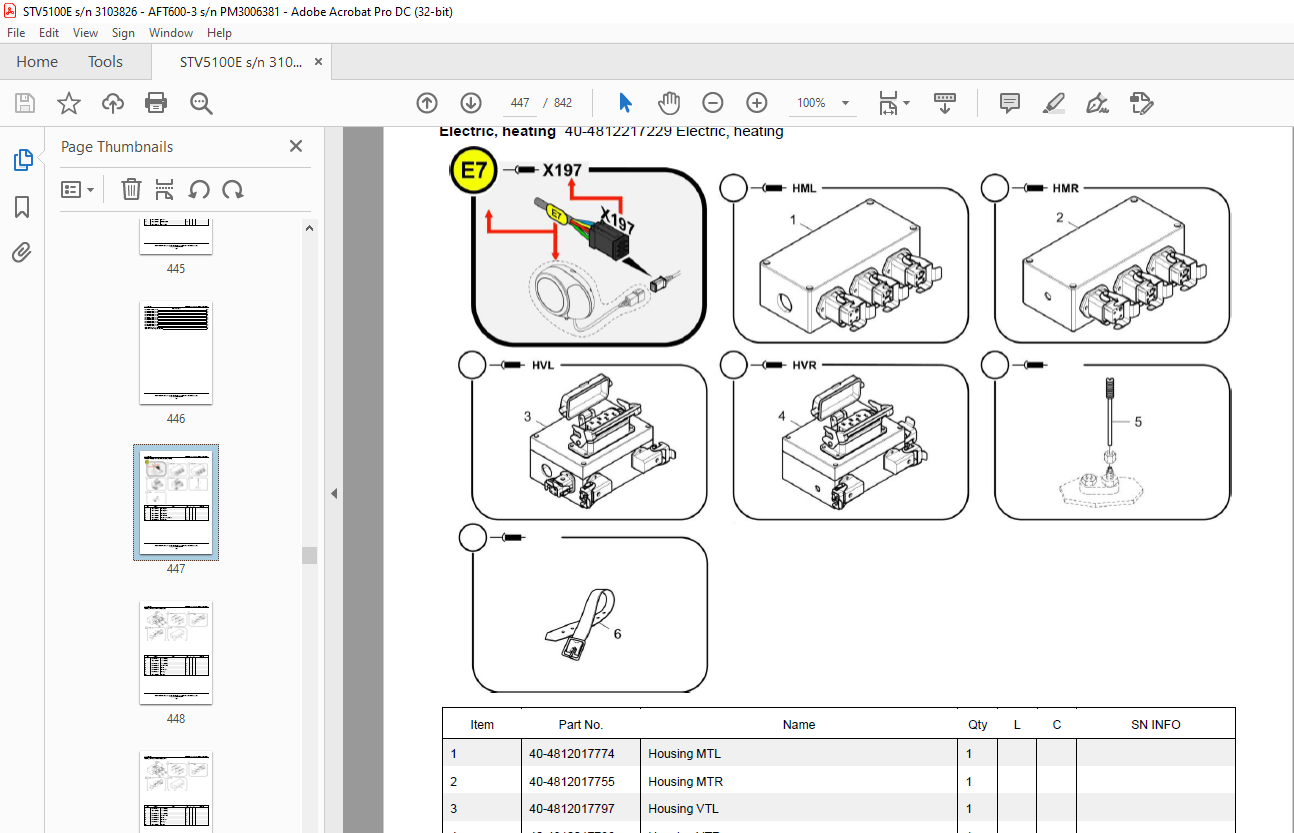
Task: Open the Bookmarks sidebar icon
Action: click(x=22, y=207)
